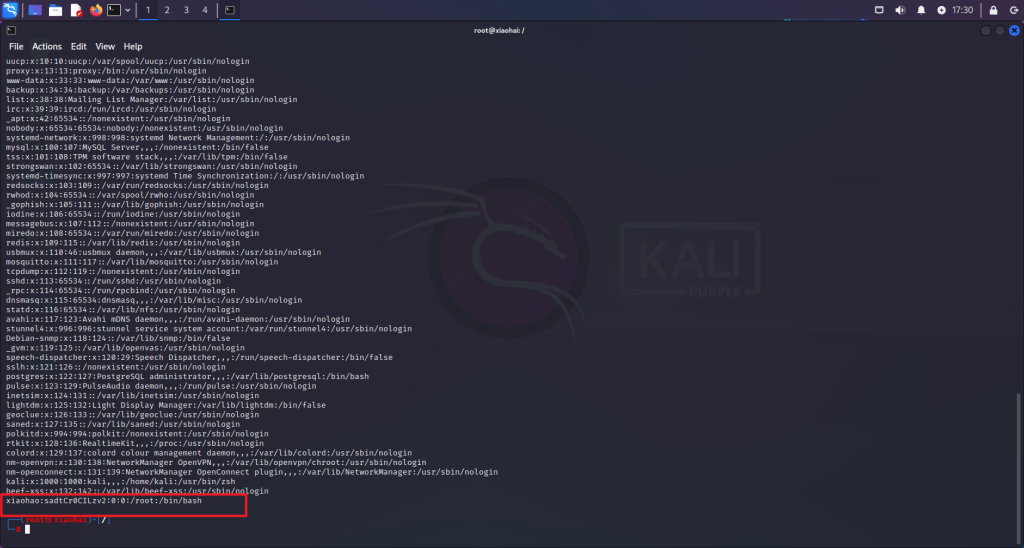Click the pulse PulseAudio daemon line
Screen dimensions: 1024x548
point(161,386)
